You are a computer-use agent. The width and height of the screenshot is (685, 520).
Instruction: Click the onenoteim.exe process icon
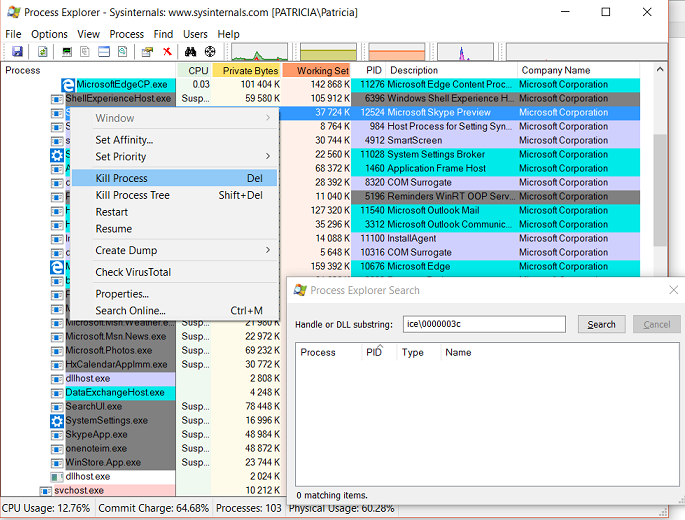[x=57, y=449]
